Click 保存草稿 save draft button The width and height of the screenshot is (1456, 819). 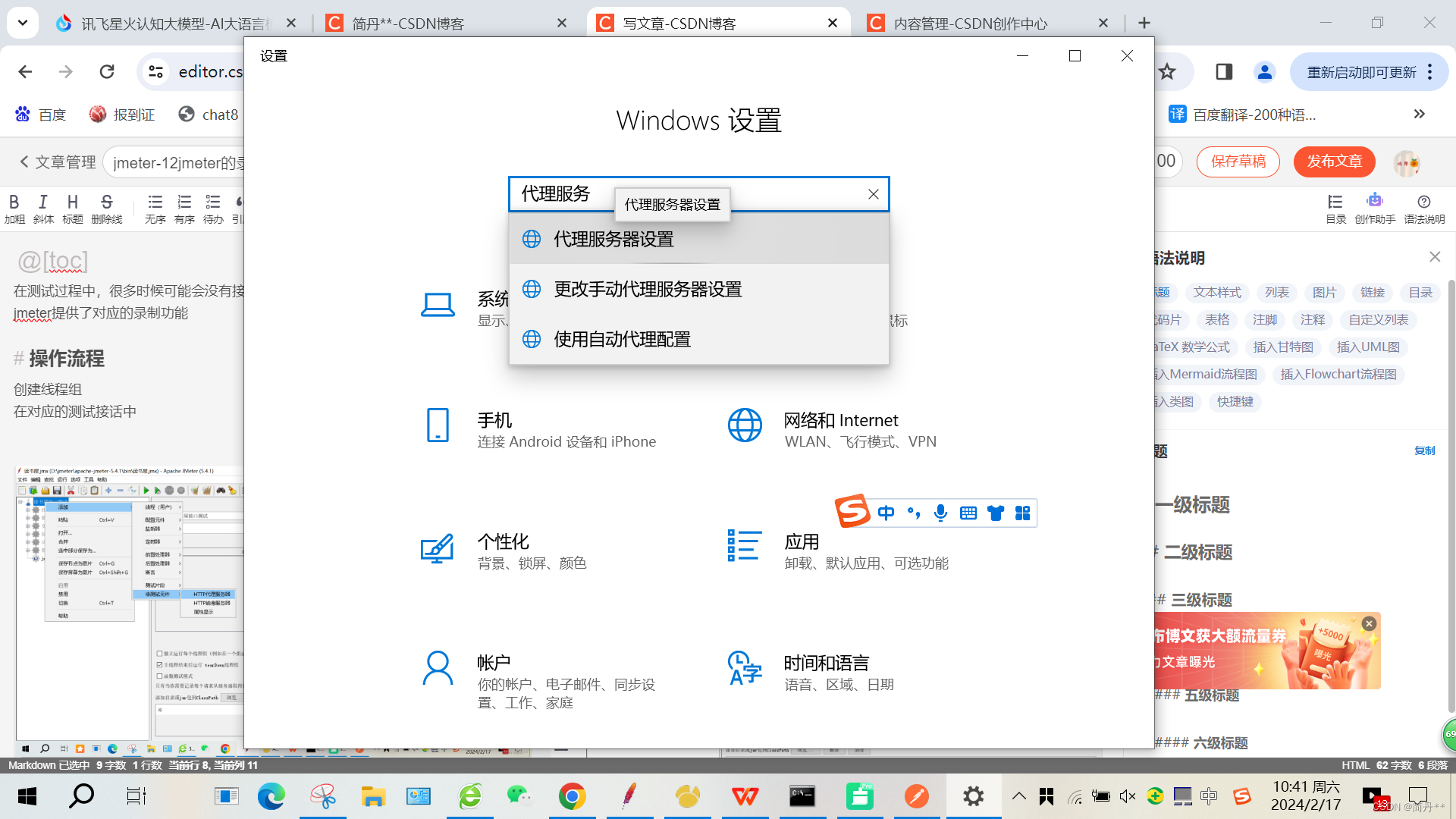pyautogui.click(x=1237, y=161)
